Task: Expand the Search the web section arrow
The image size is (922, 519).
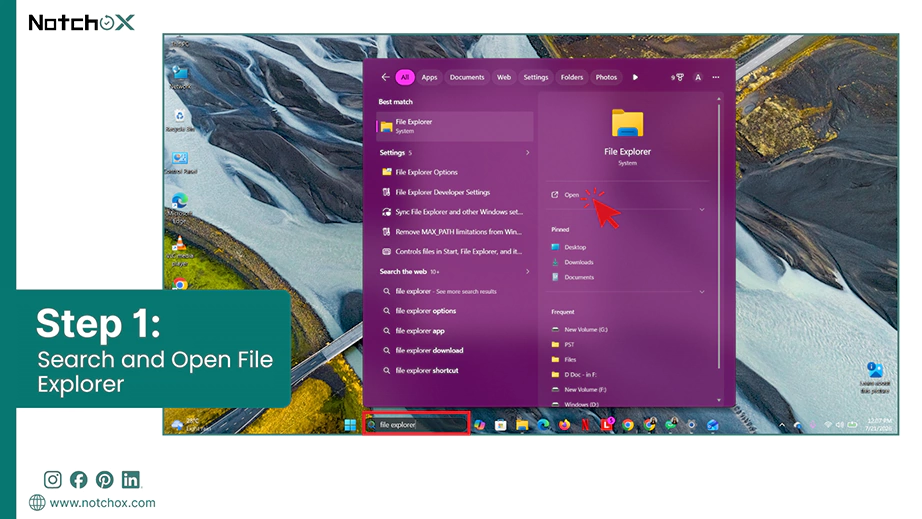Action: click(527, 272)
